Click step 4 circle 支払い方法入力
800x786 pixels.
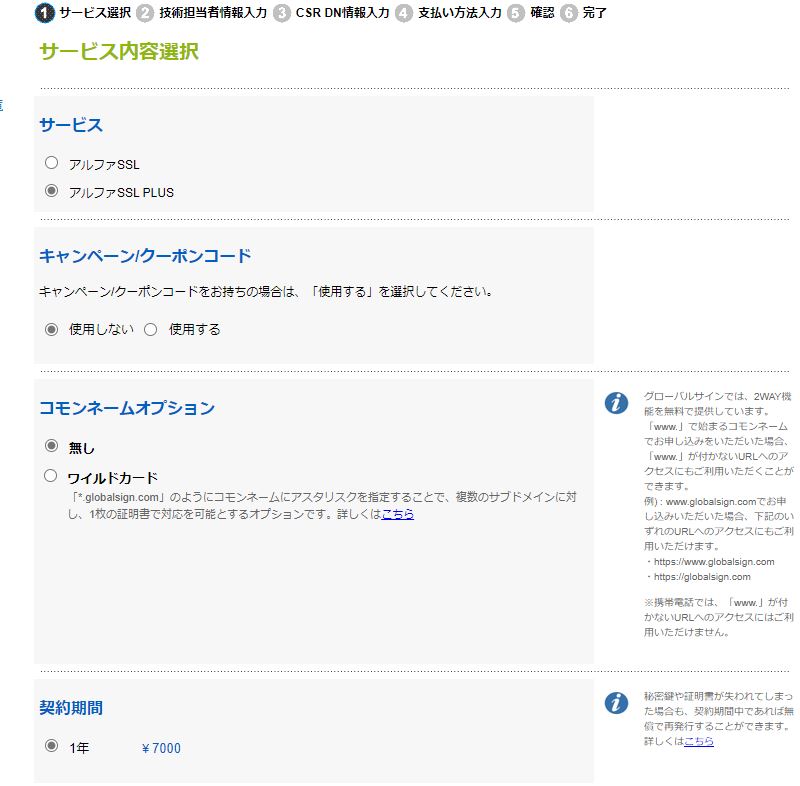pyautogui.click(x=404, y=13)
